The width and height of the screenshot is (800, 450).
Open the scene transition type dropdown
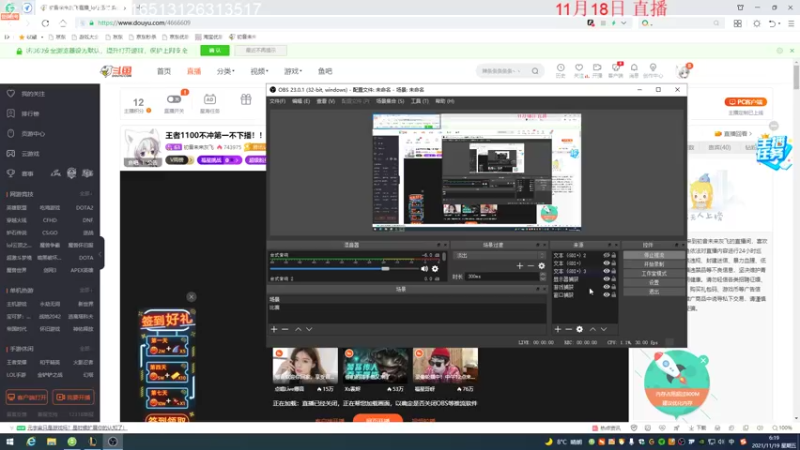(498, 256)
